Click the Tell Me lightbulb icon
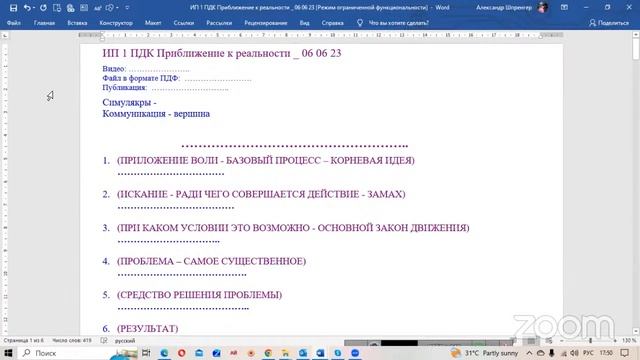Screen dimensions: 640x360 tap(360, 23)
